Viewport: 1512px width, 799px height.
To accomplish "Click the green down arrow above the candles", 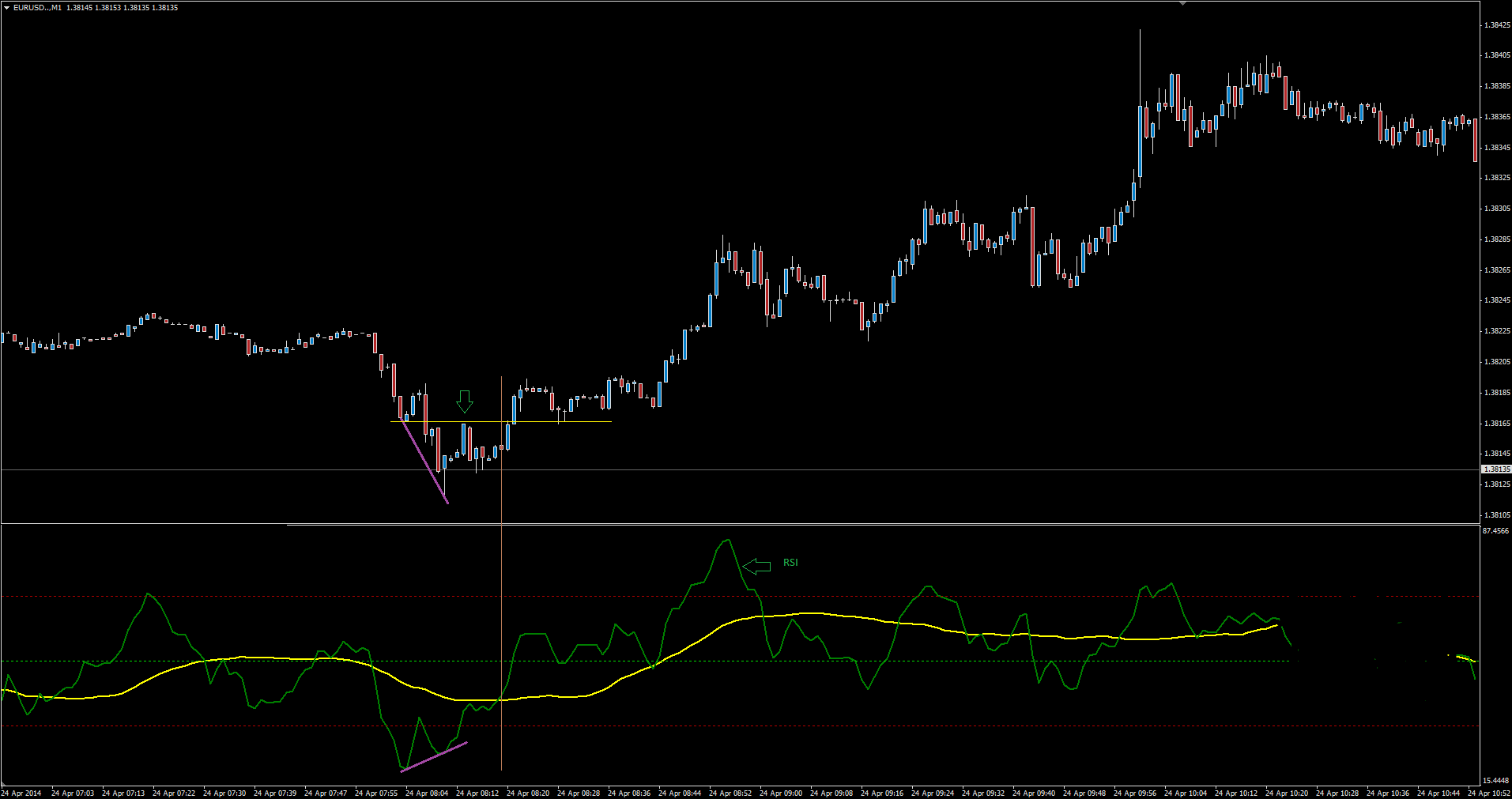I will click(x=465, y=401).
